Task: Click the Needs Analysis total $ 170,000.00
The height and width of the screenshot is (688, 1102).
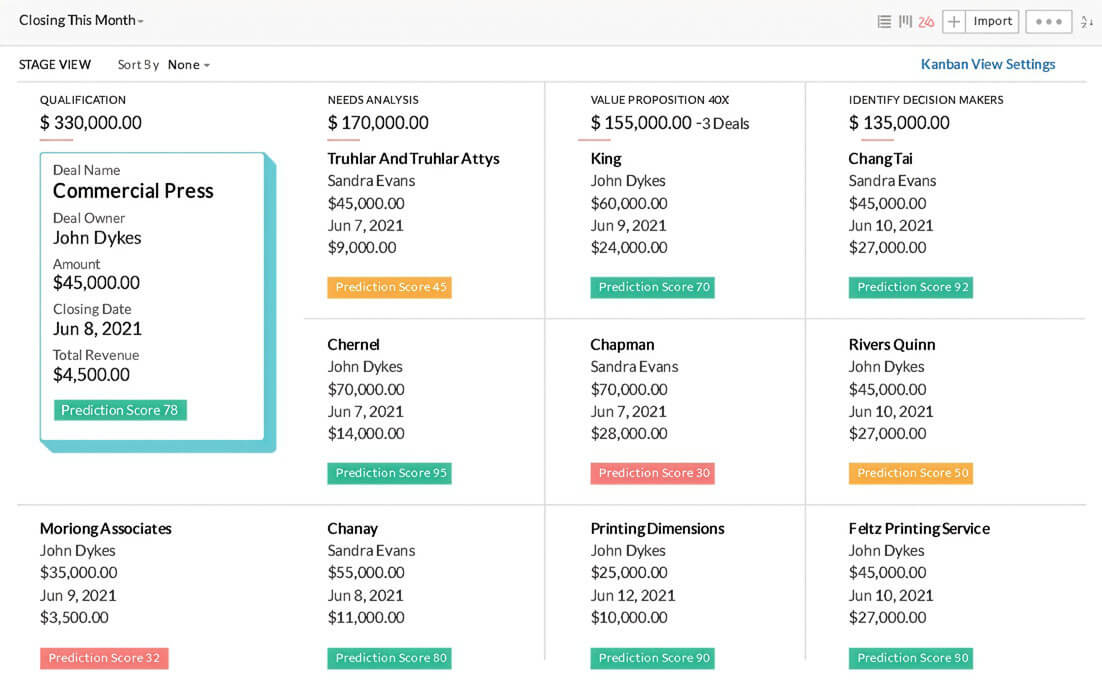Action: 378,123
